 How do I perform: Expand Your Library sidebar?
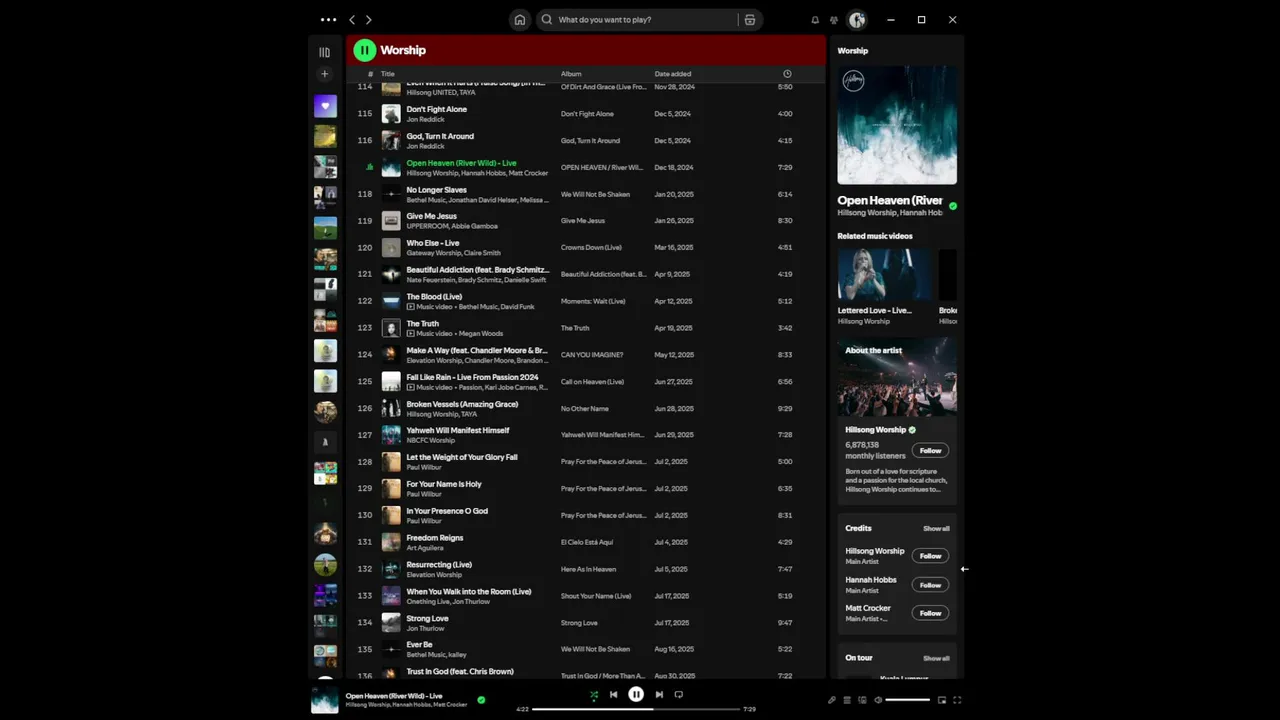(x=324, y=52)
